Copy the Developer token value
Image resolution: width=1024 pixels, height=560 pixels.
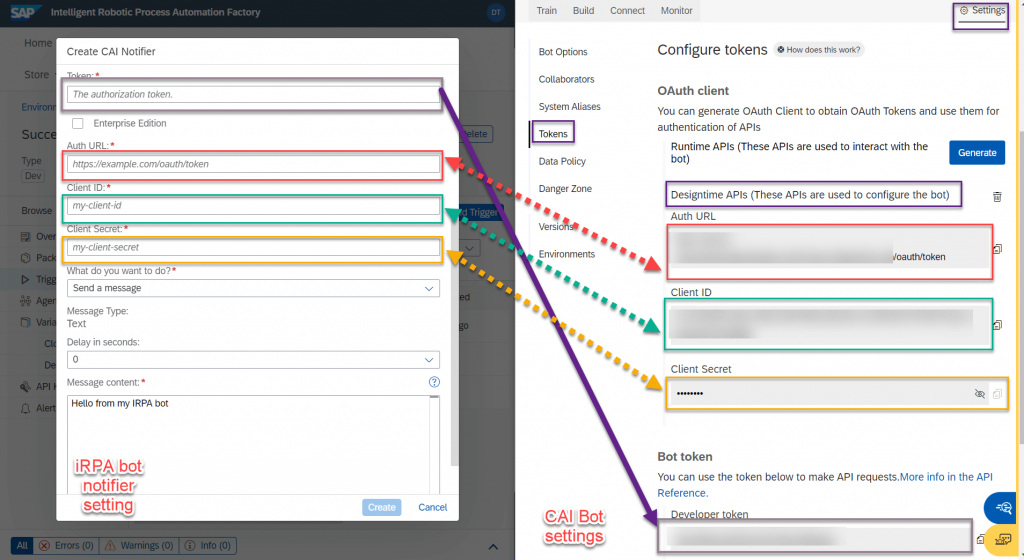(x=980, y=539)
